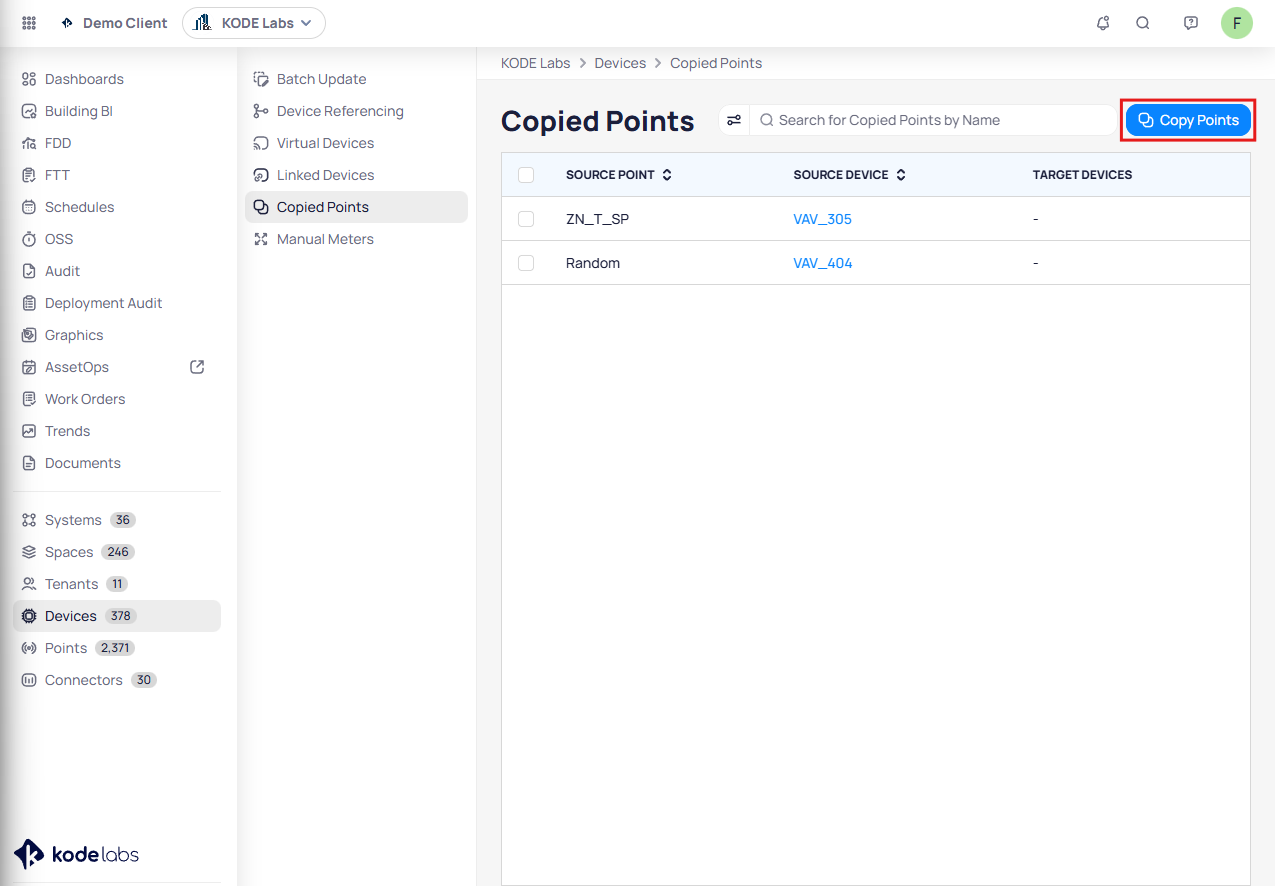Go to Manual Meters menu item
This screenshot has height=886, width=1275.
325,239
